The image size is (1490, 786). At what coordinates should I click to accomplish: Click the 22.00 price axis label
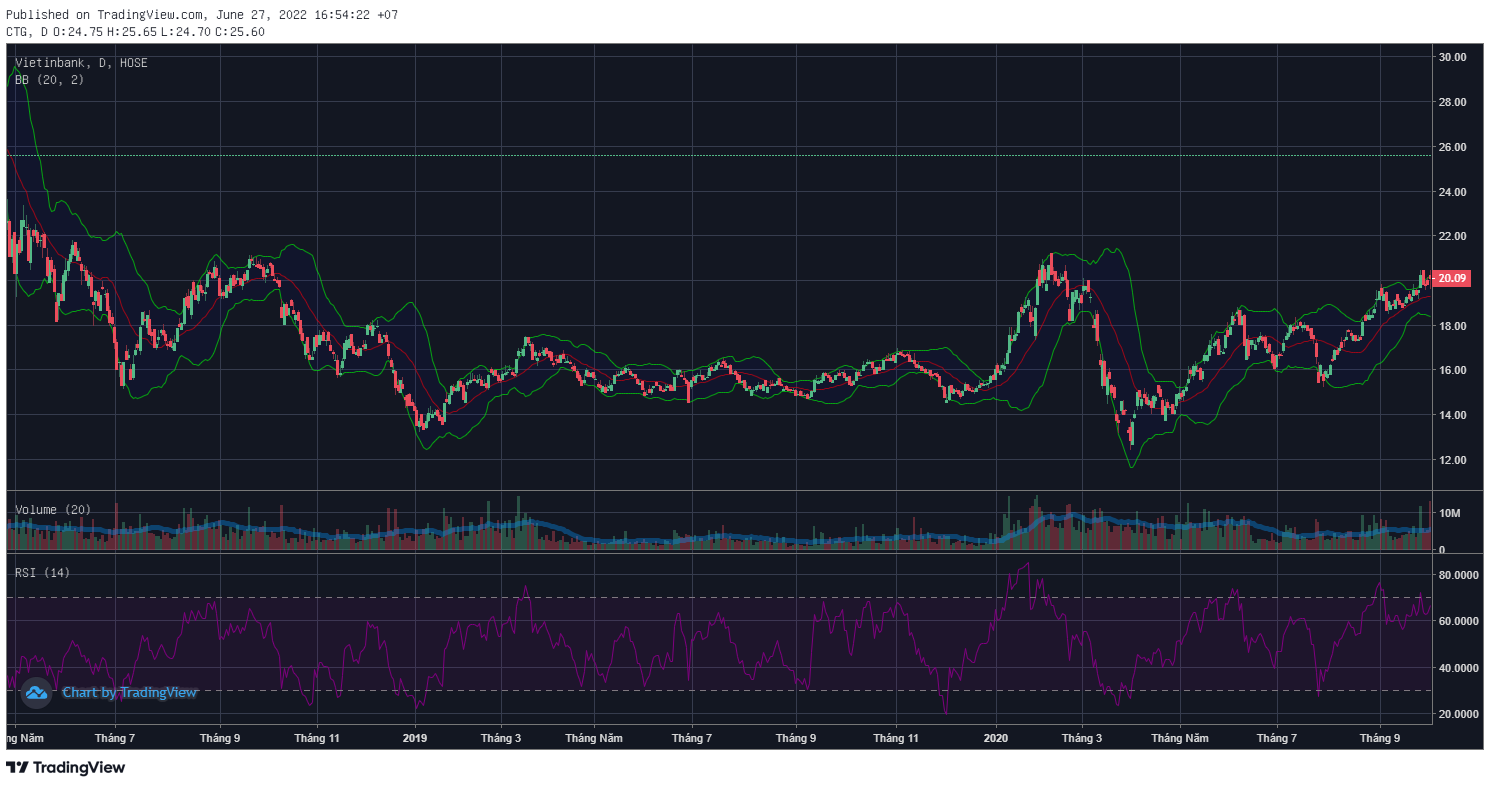(x=1451, y=236)
